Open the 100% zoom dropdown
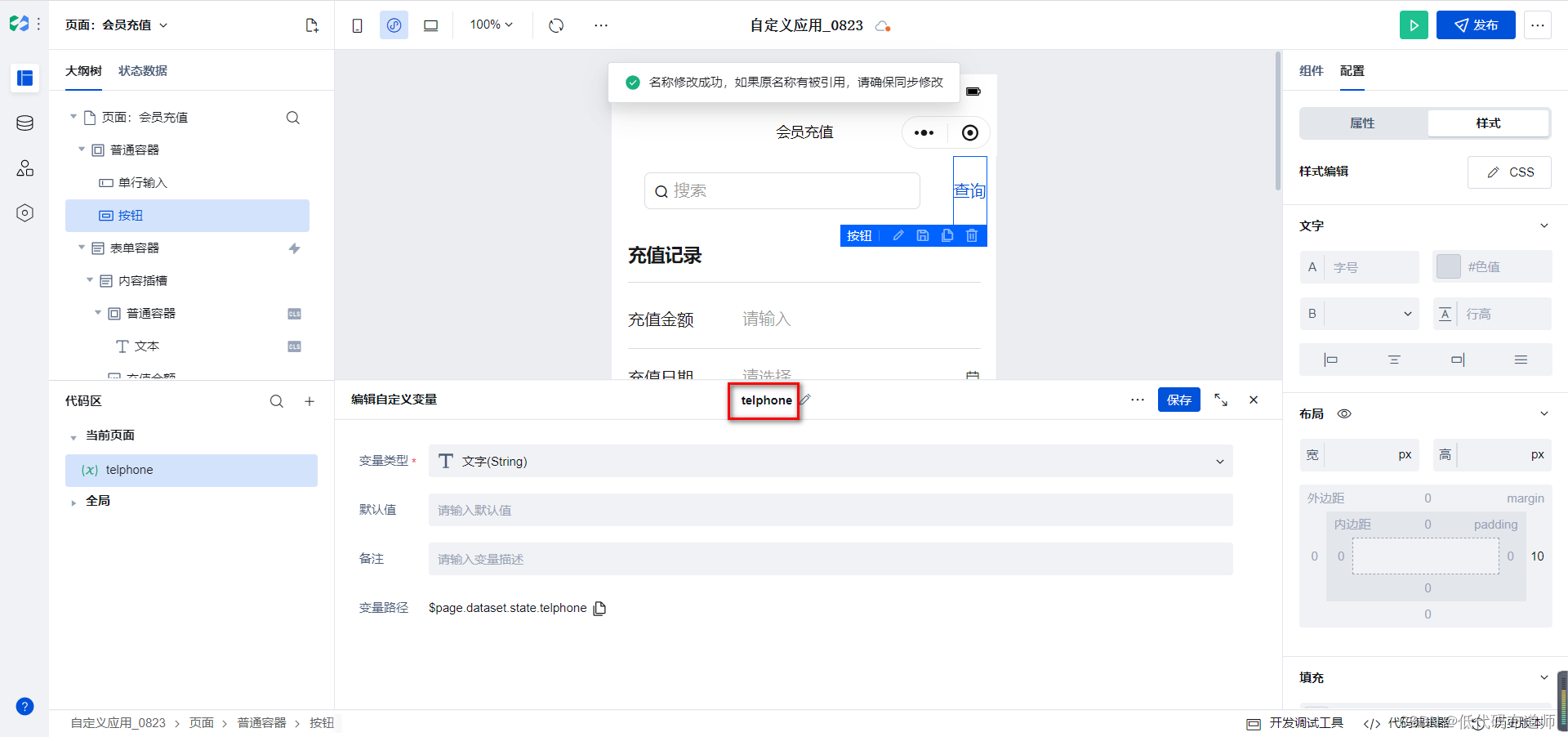1568x737 pixels. [492, 25]
